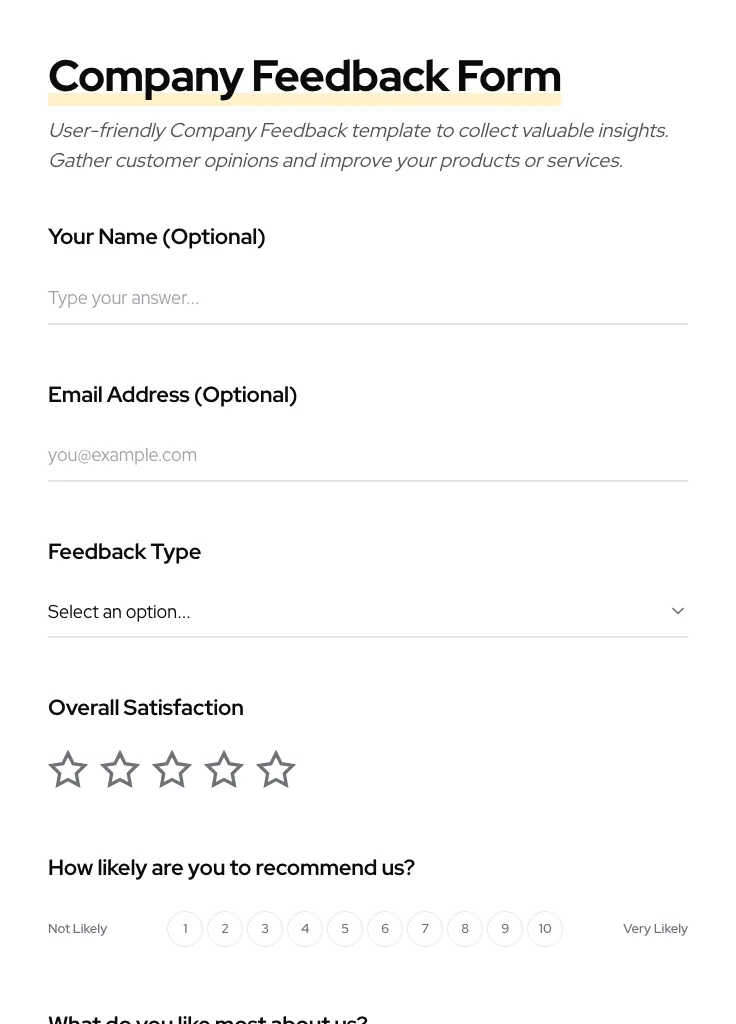Viewport: 736px width, 1024px height.
Task: Give five stars overall satisfaction
Action: [x=276, y=770]
